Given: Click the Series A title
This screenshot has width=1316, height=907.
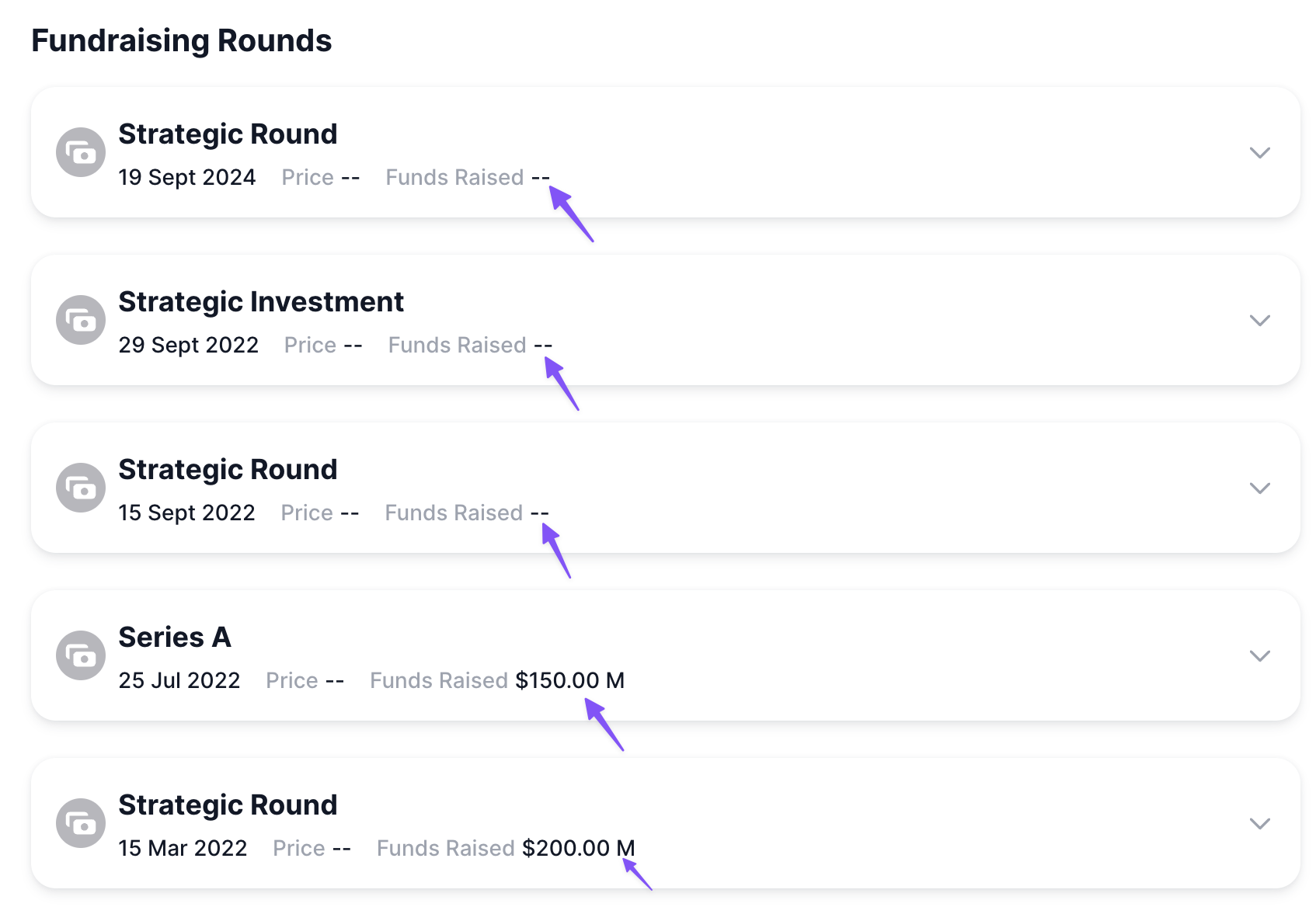Looking at the screenshot, I should click(175, 637).
